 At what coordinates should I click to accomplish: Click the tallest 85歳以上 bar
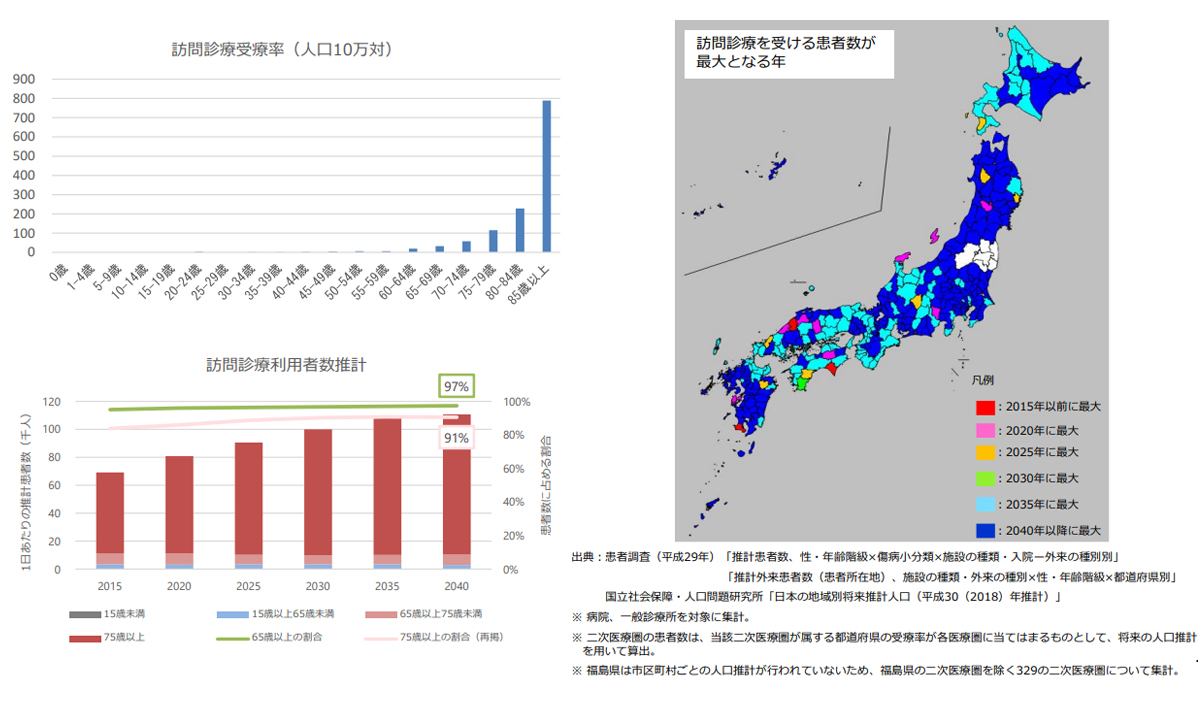[547, 176]
